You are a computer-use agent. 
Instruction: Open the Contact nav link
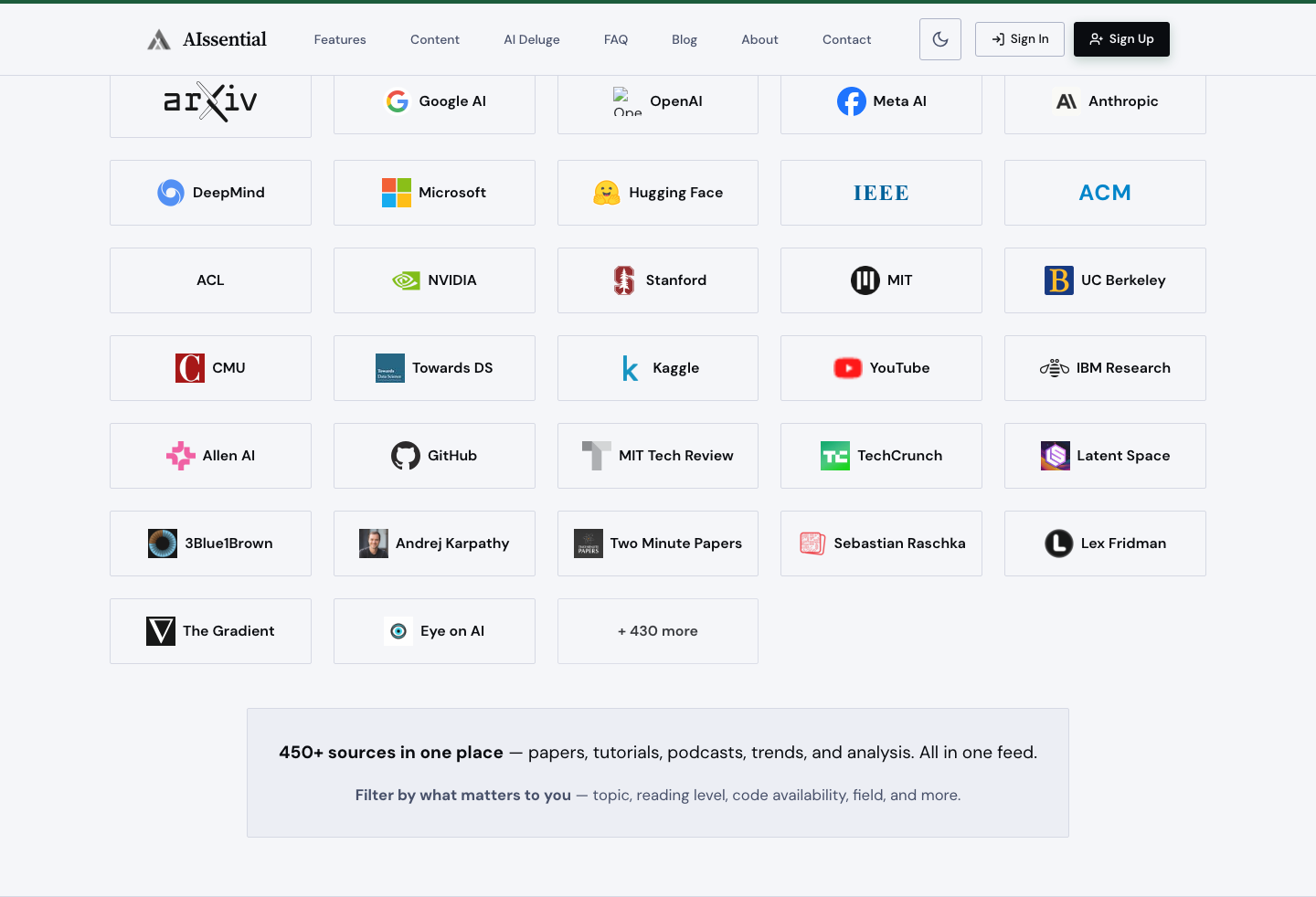pos(847,39)
